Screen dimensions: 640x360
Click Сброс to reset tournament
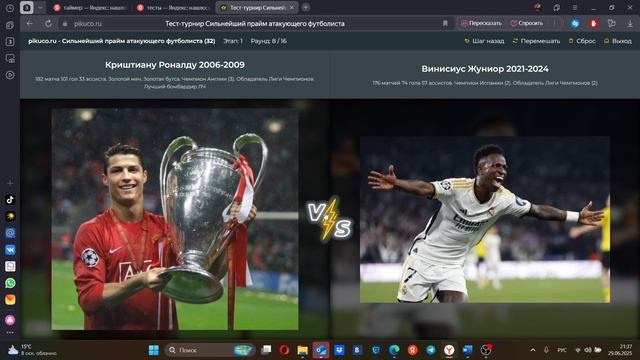pyautogui.click(x=582, y=41)
